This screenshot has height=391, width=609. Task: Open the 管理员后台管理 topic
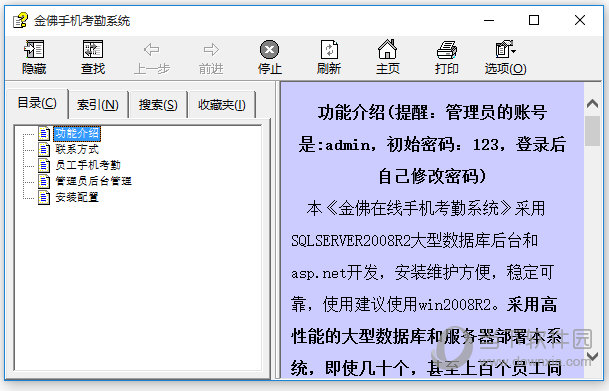tap(93, 181)
